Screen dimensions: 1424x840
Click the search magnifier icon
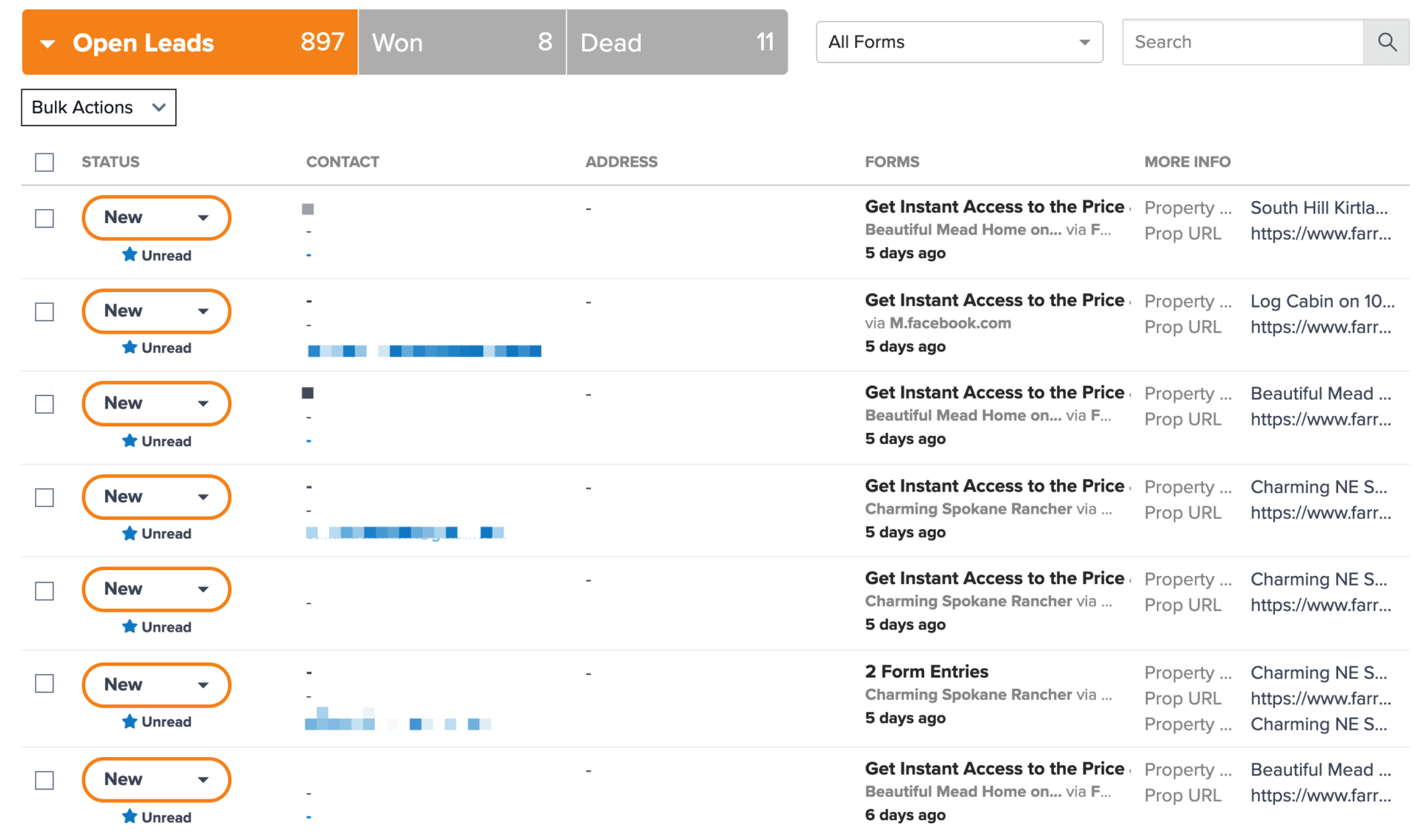click(x=1386, y=42)
